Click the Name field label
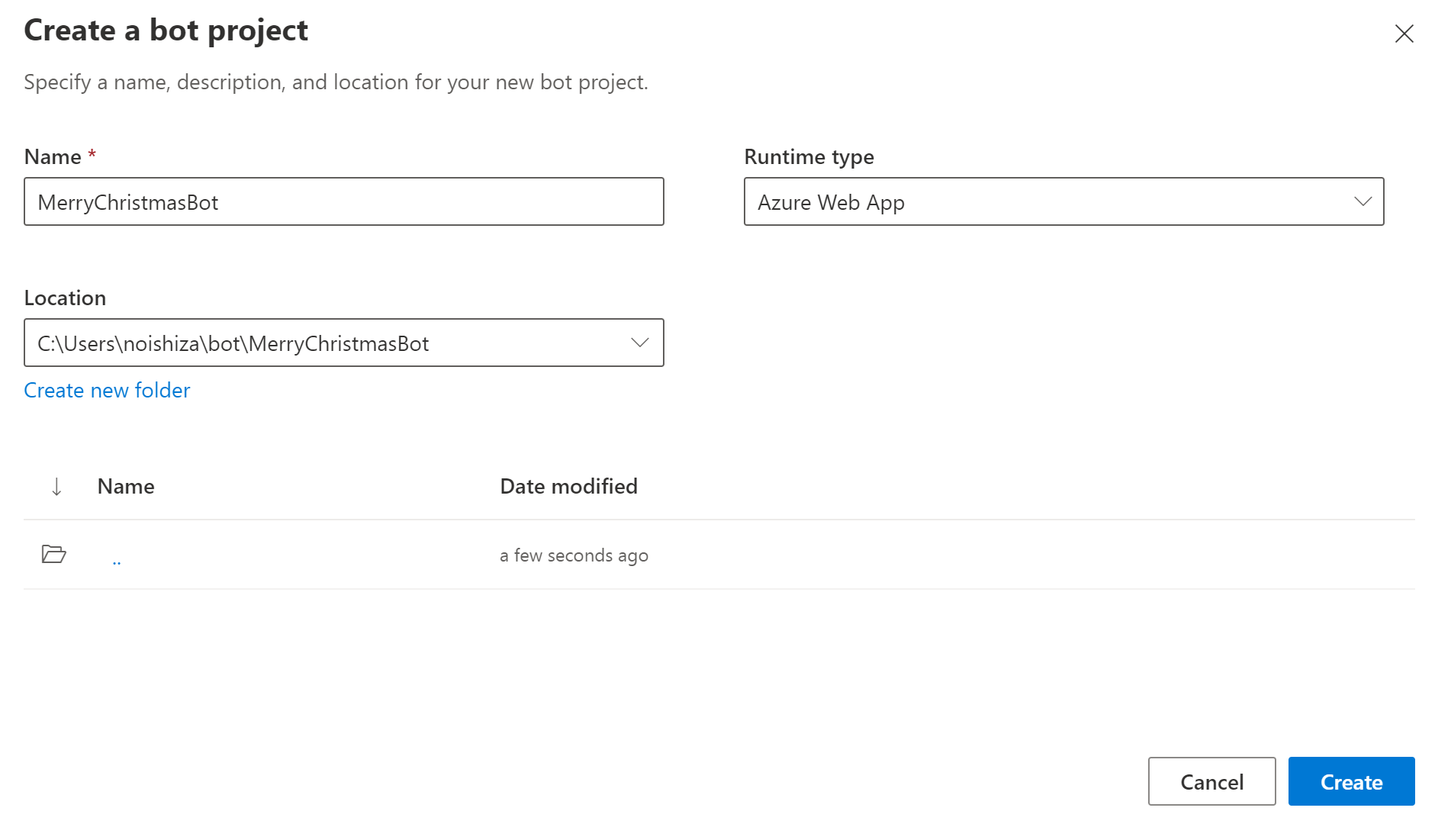 coord(53,157)
